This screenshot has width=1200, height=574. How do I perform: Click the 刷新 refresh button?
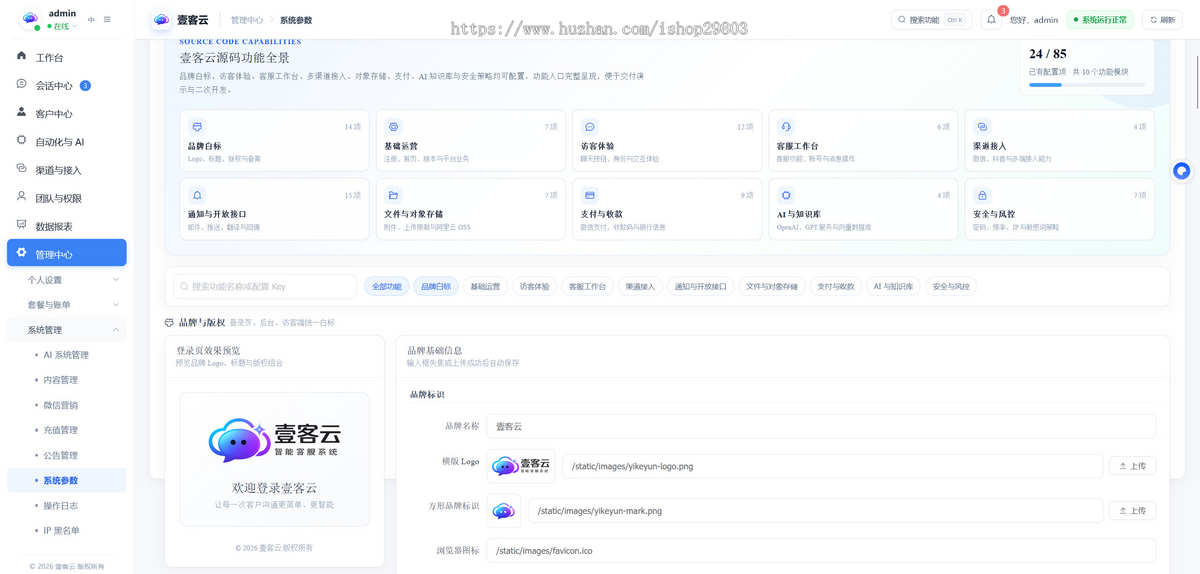pos(1163,19)
